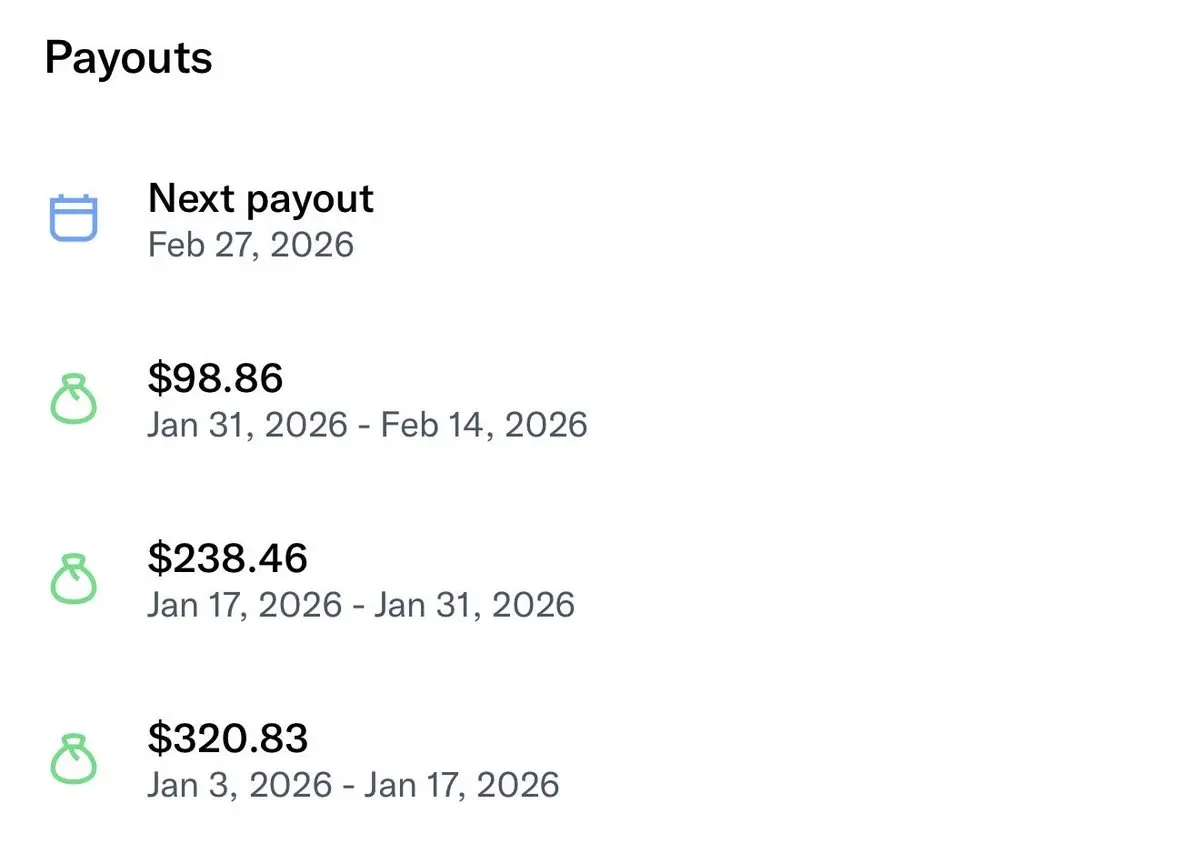The image size is (1200, 864).
Task: Tap the dash in Jan 3 - Jan 17 range
Action: click(x=346, y=787)
